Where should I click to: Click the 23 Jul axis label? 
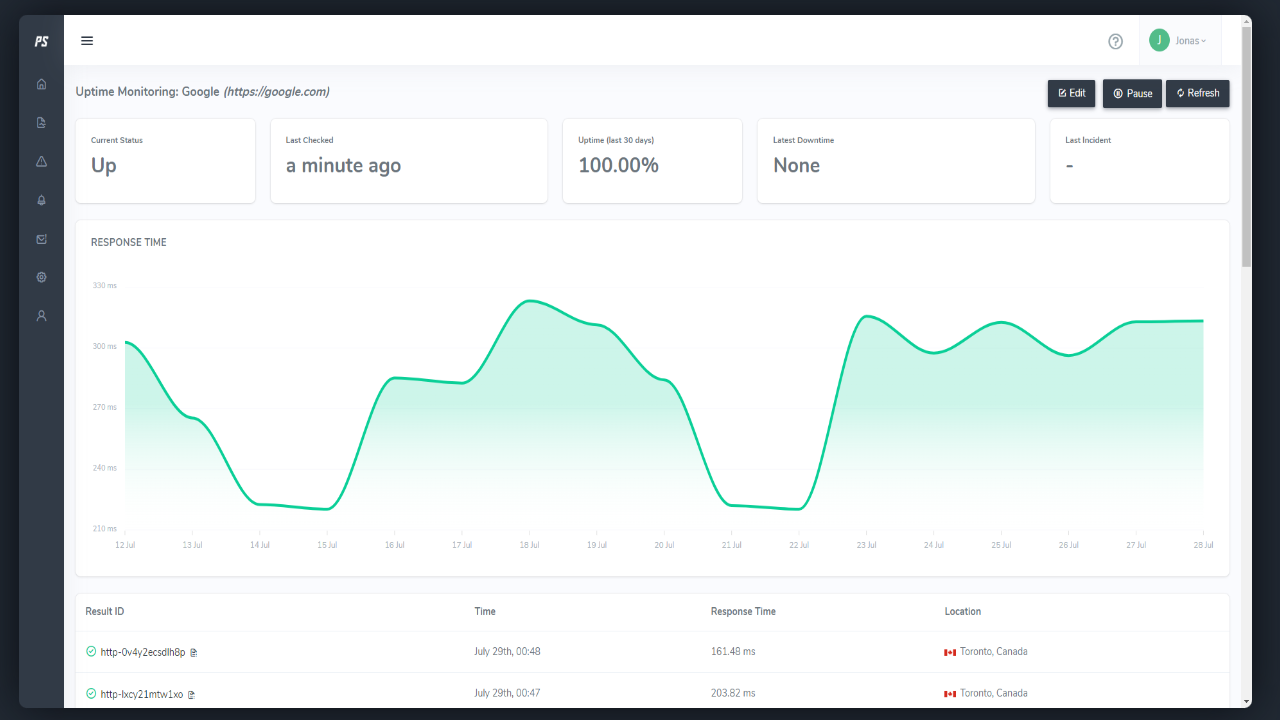[866, 545]
